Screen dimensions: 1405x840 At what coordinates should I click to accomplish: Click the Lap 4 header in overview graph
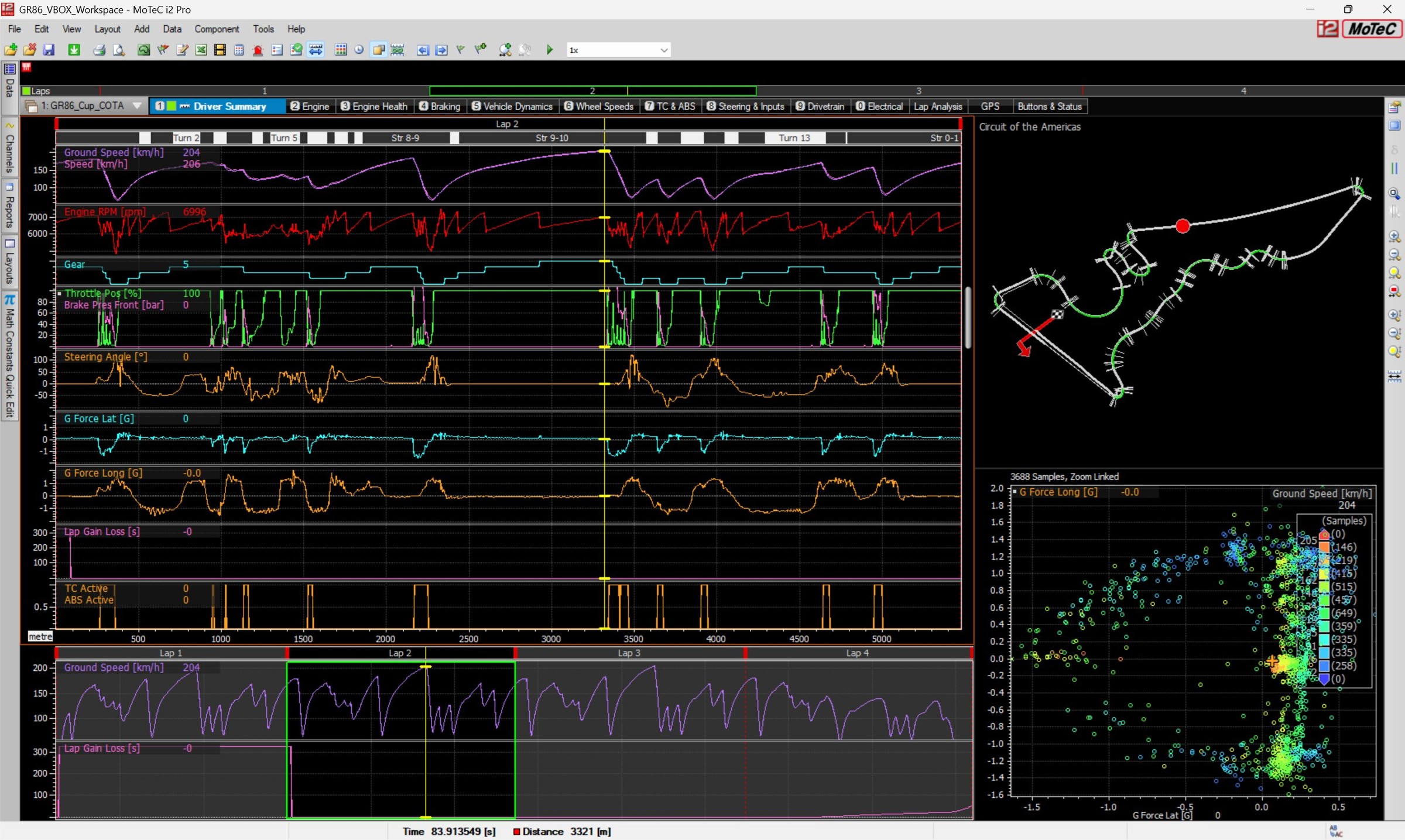click(x=858, y=653)
